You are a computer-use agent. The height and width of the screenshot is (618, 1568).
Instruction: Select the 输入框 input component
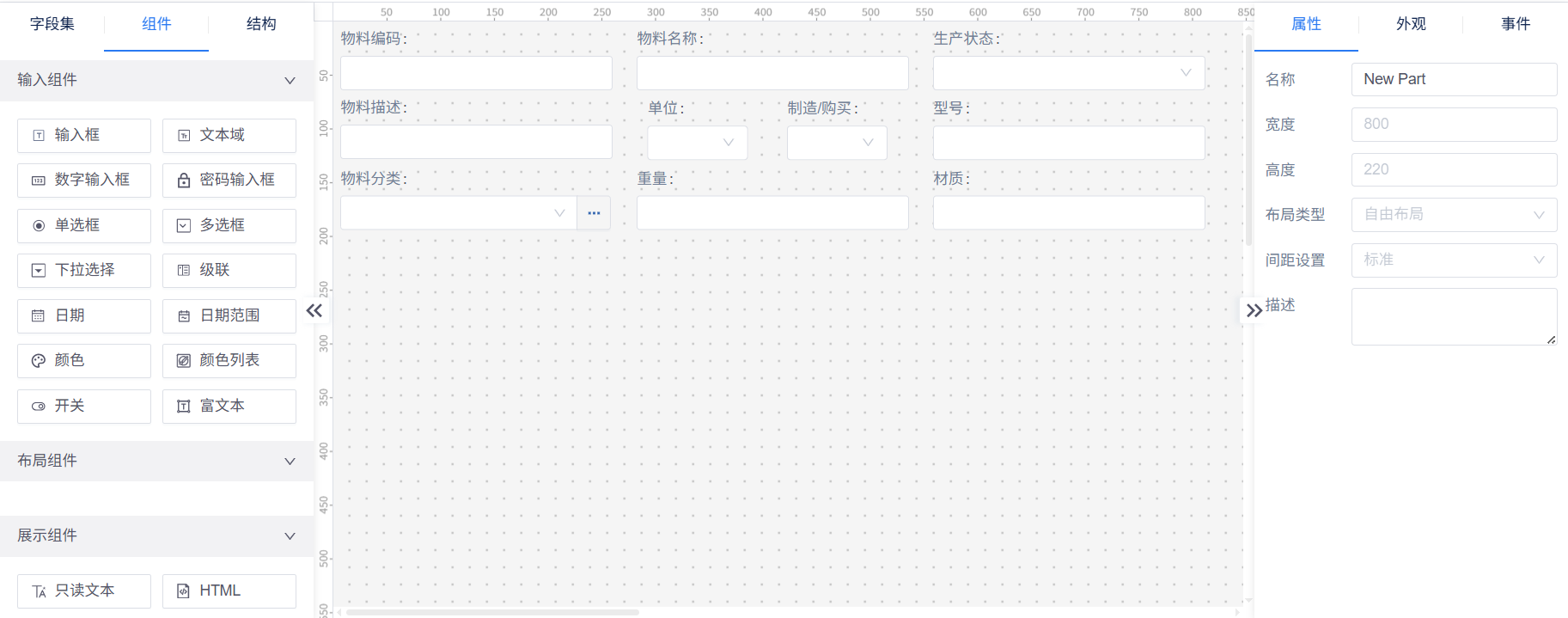84,136
